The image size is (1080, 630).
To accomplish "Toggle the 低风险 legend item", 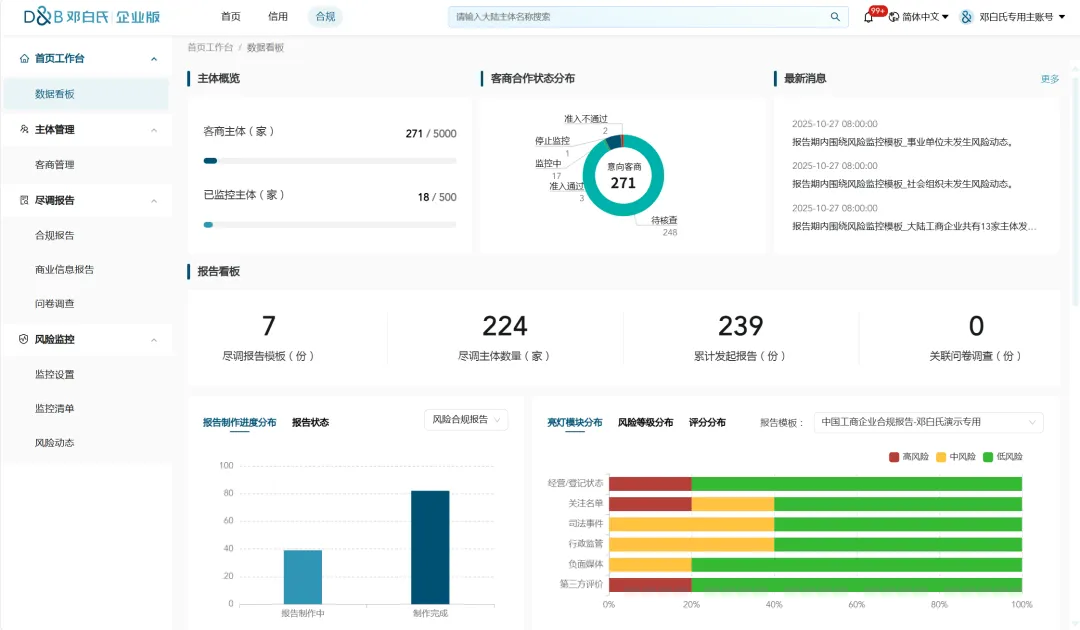I will (1003, 456).
